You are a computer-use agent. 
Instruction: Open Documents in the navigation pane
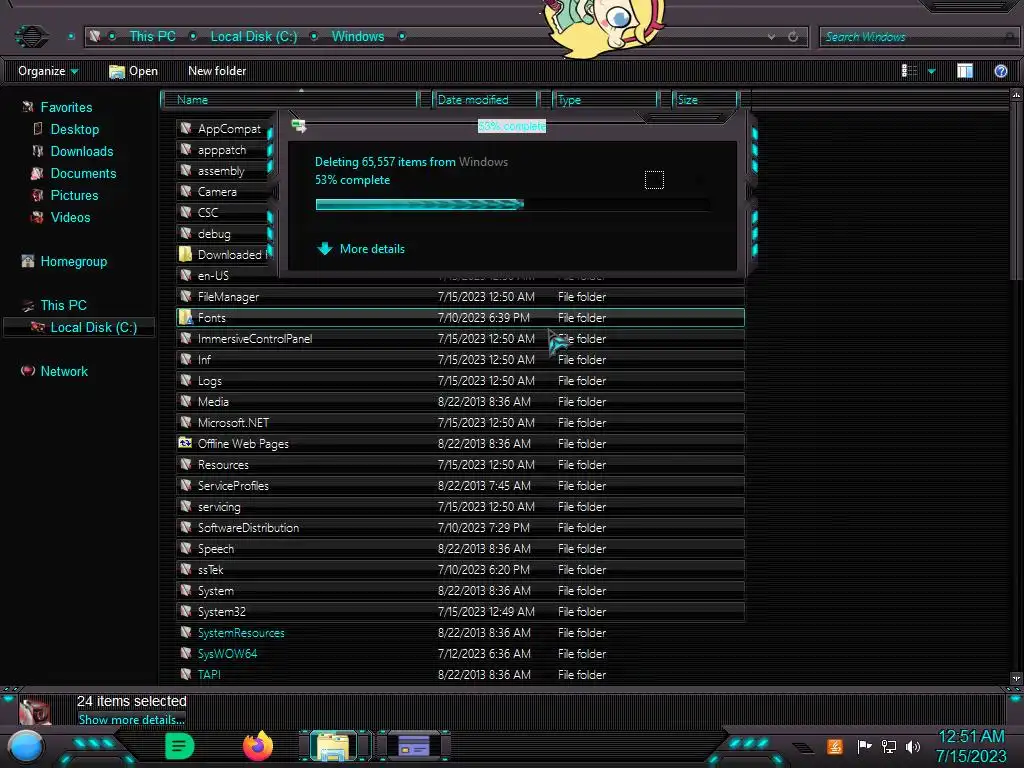click(83, 174)
